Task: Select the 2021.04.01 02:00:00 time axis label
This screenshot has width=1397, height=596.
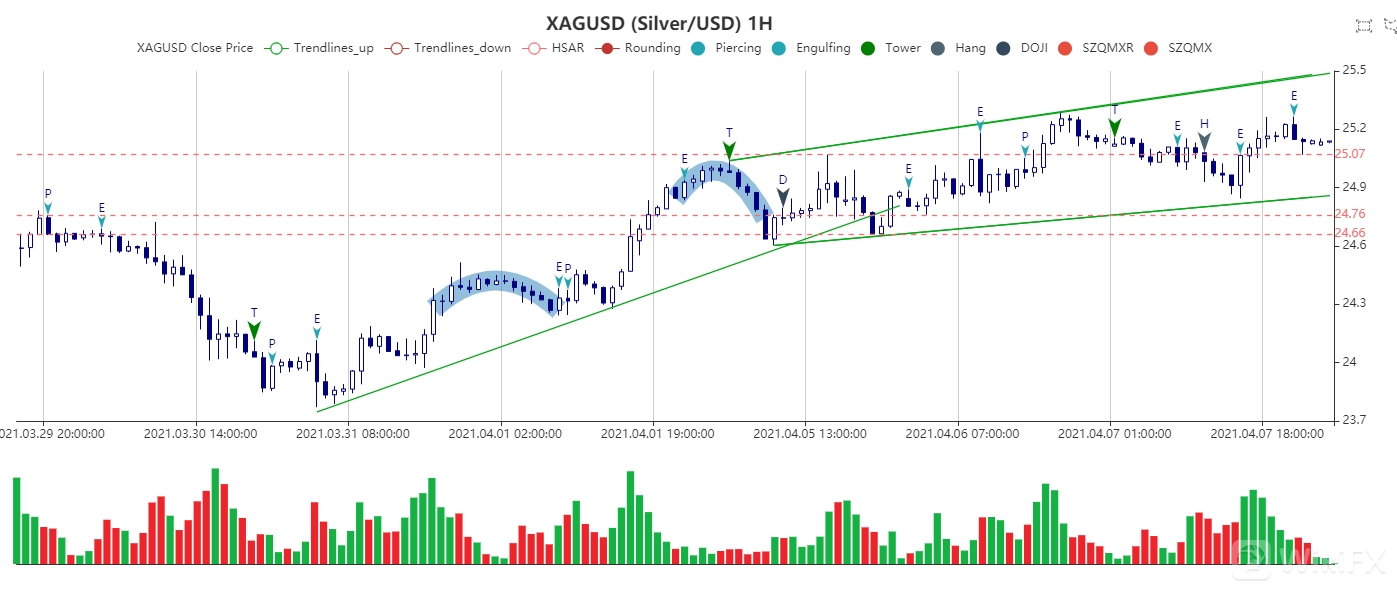Action: (503, 434)
